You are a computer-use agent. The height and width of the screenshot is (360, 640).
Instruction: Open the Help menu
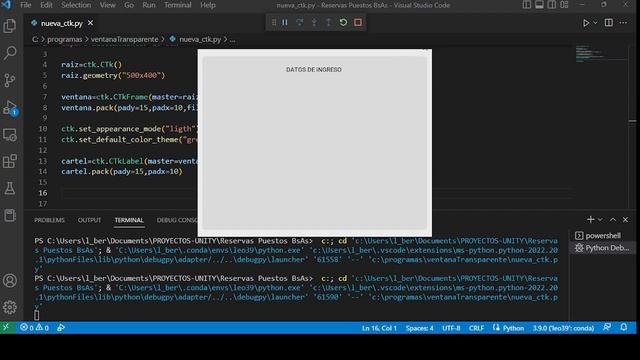pyautogui.click(x=208, y=5)
